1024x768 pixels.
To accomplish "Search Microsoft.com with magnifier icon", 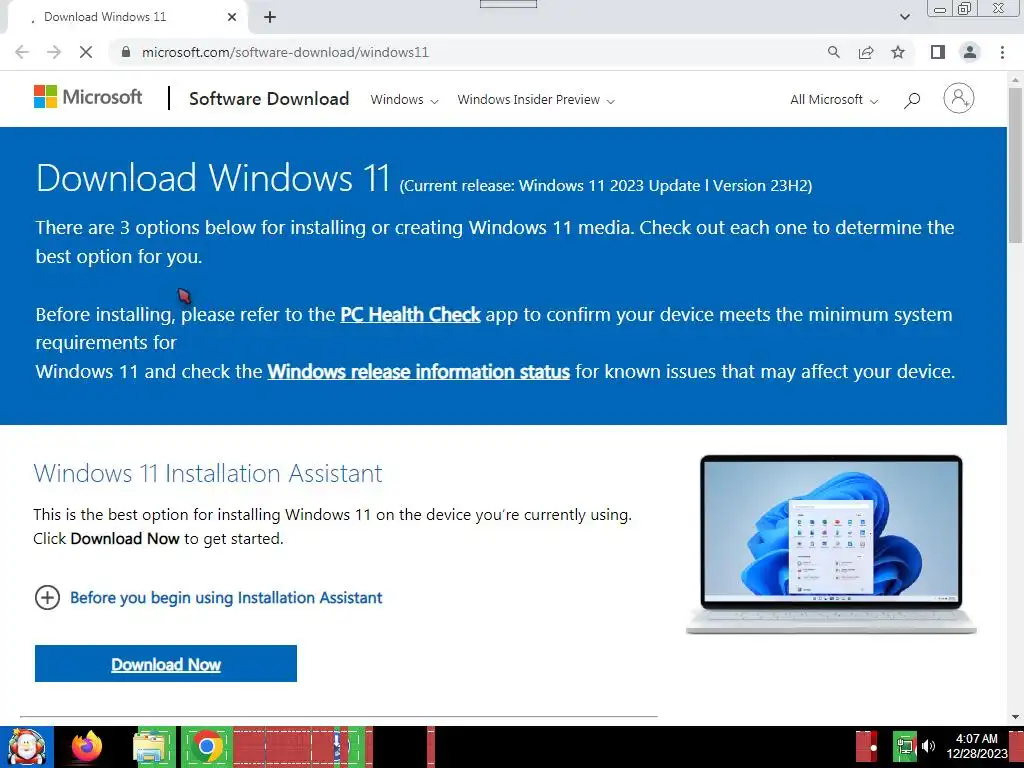I will tap(912, 100).
